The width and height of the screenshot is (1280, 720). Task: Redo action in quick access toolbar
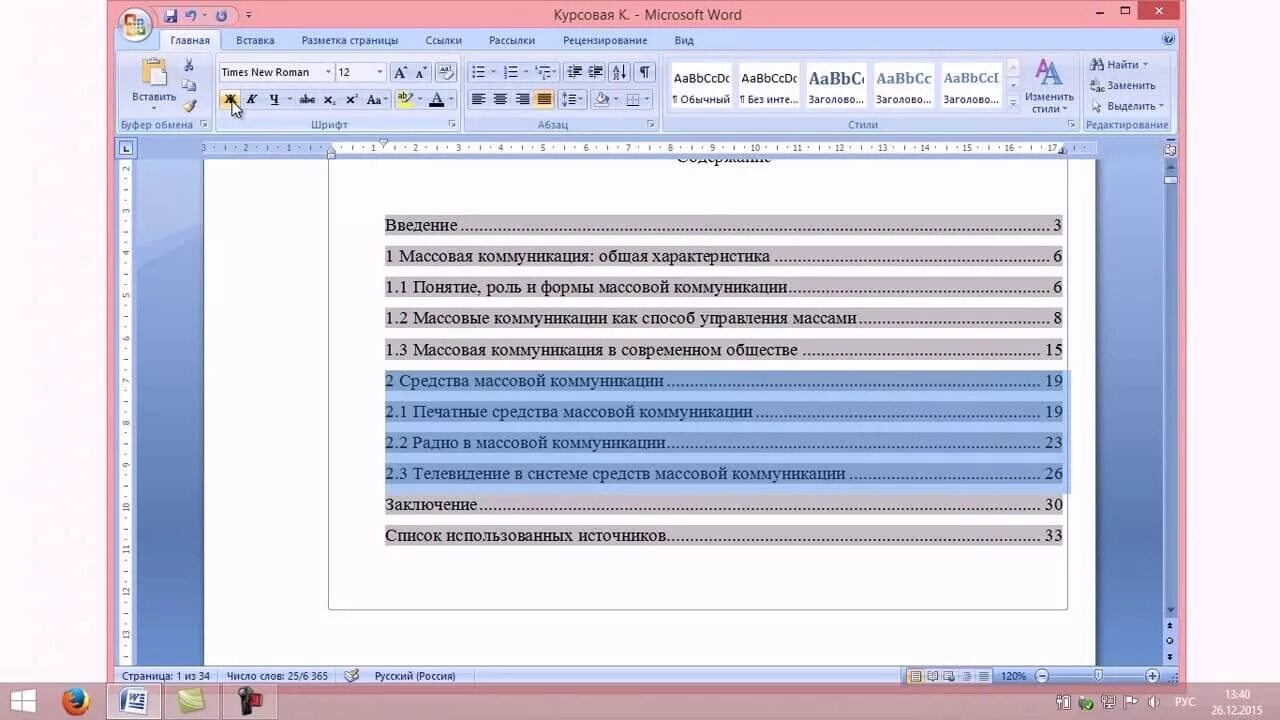pyautogui.click(x=221, y=16)
